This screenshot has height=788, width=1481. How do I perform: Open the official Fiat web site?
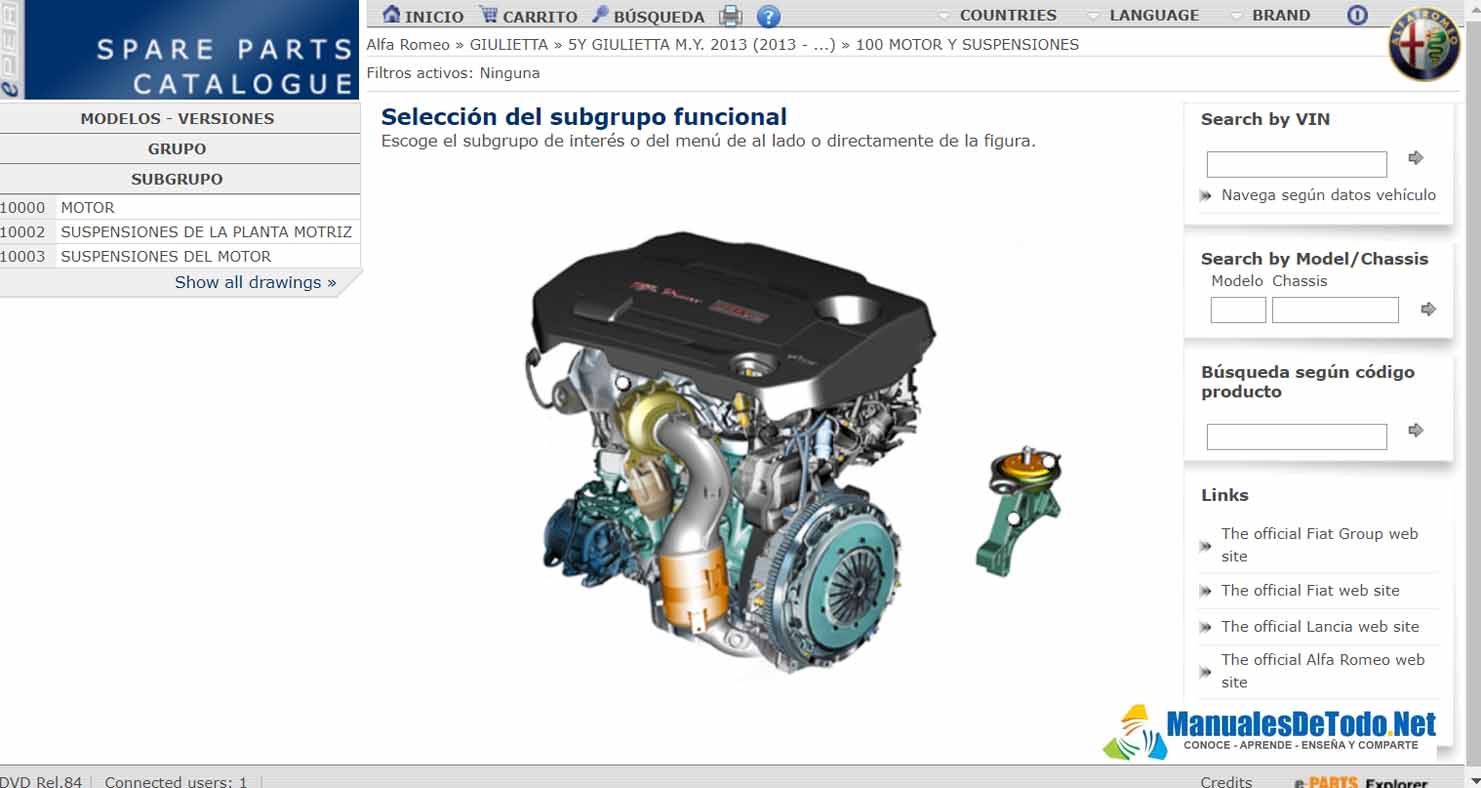1310,590
